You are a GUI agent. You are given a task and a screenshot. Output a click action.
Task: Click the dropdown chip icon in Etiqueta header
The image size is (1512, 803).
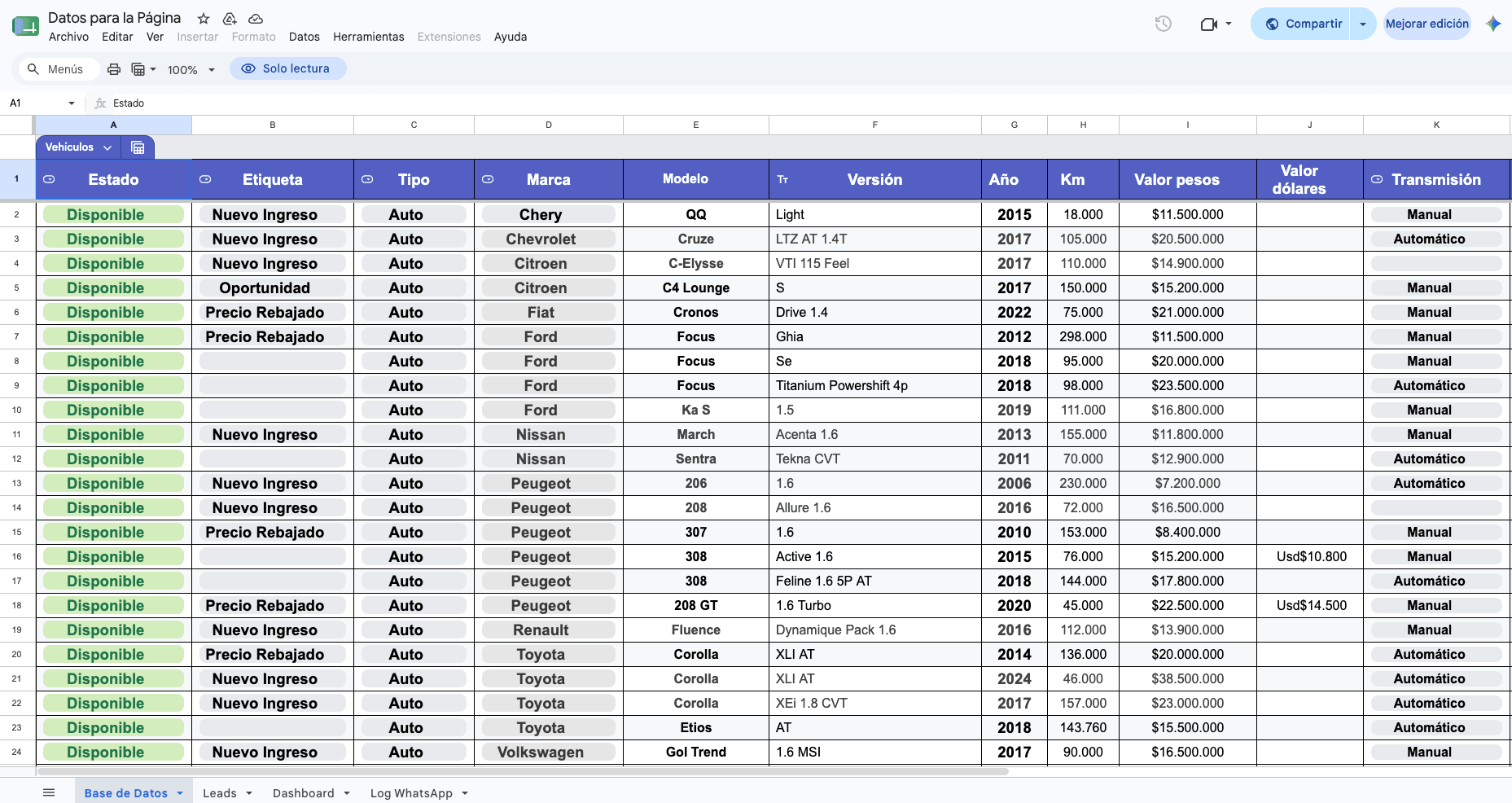[205, 179]
